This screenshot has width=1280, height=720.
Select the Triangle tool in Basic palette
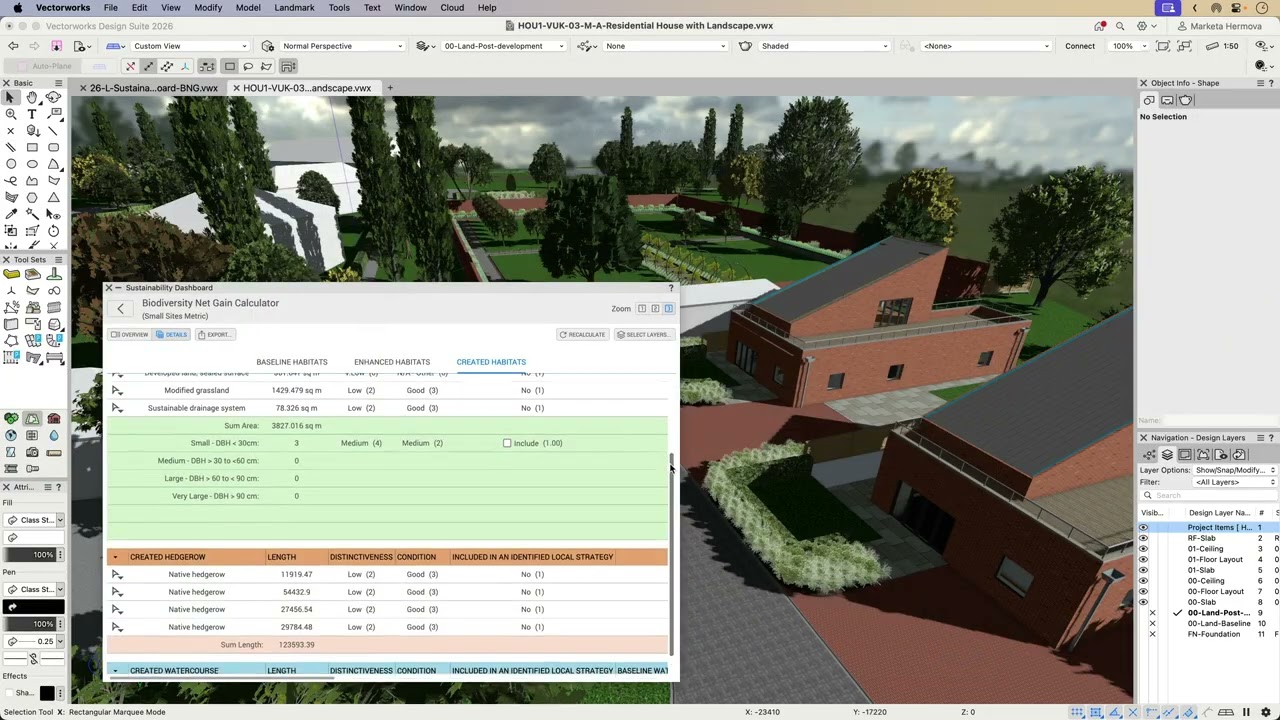53,197
